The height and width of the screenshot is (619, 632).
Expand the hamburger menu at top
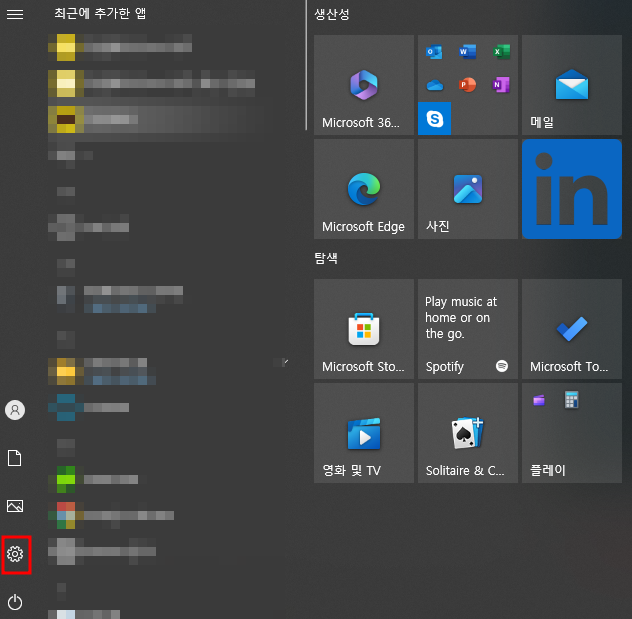(x=15, y=15)
